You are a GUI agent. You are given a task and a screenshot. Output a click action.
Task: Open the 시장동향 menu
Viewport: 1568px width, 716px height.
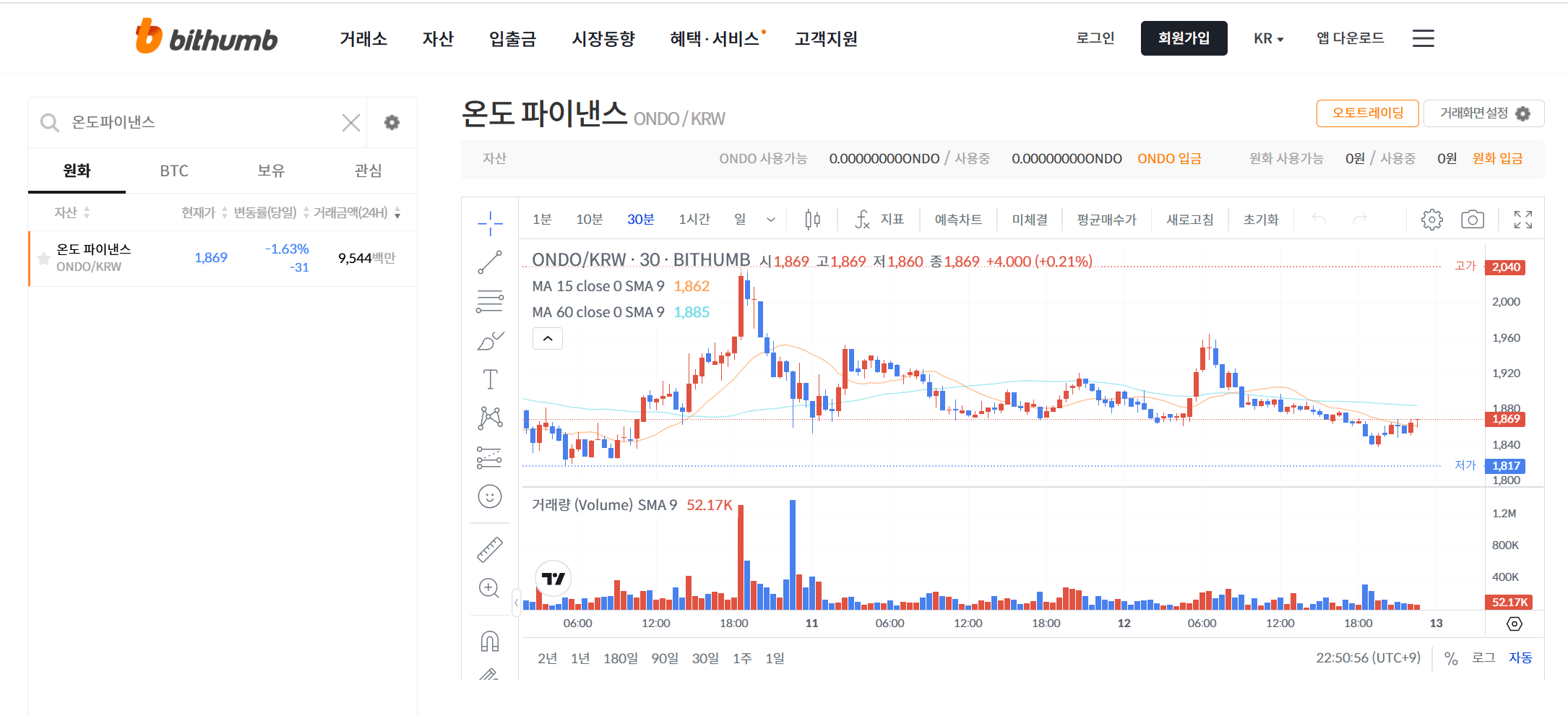point(603,38)
